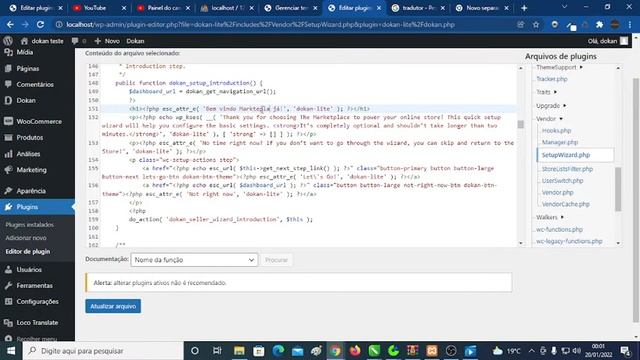
Task: Open Tracker.php file
Action: (x=551, y=79)
